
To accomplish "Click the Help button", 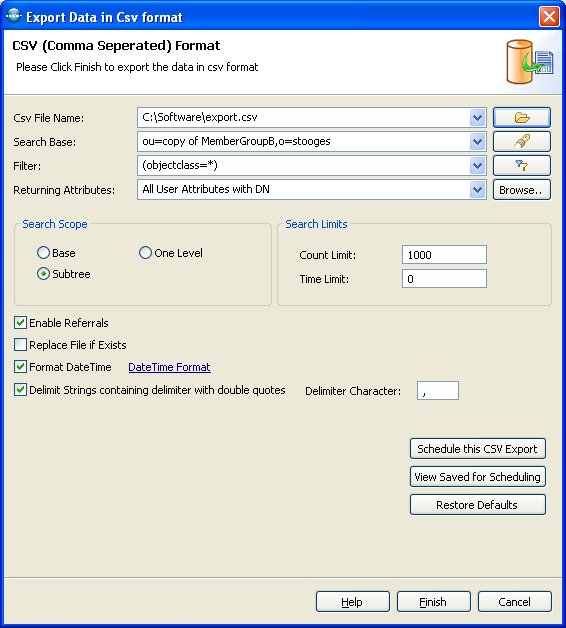I will [x=352, y=602].
